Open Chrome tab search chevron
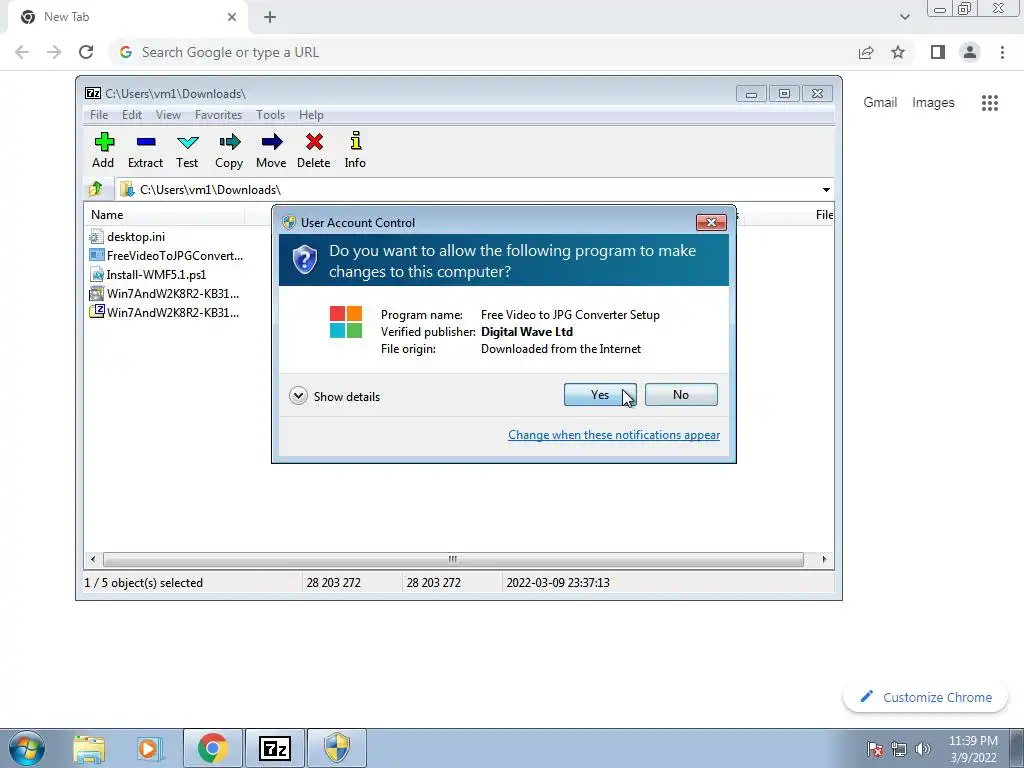The image size is (1024, 768). click(x=904, y=17)
